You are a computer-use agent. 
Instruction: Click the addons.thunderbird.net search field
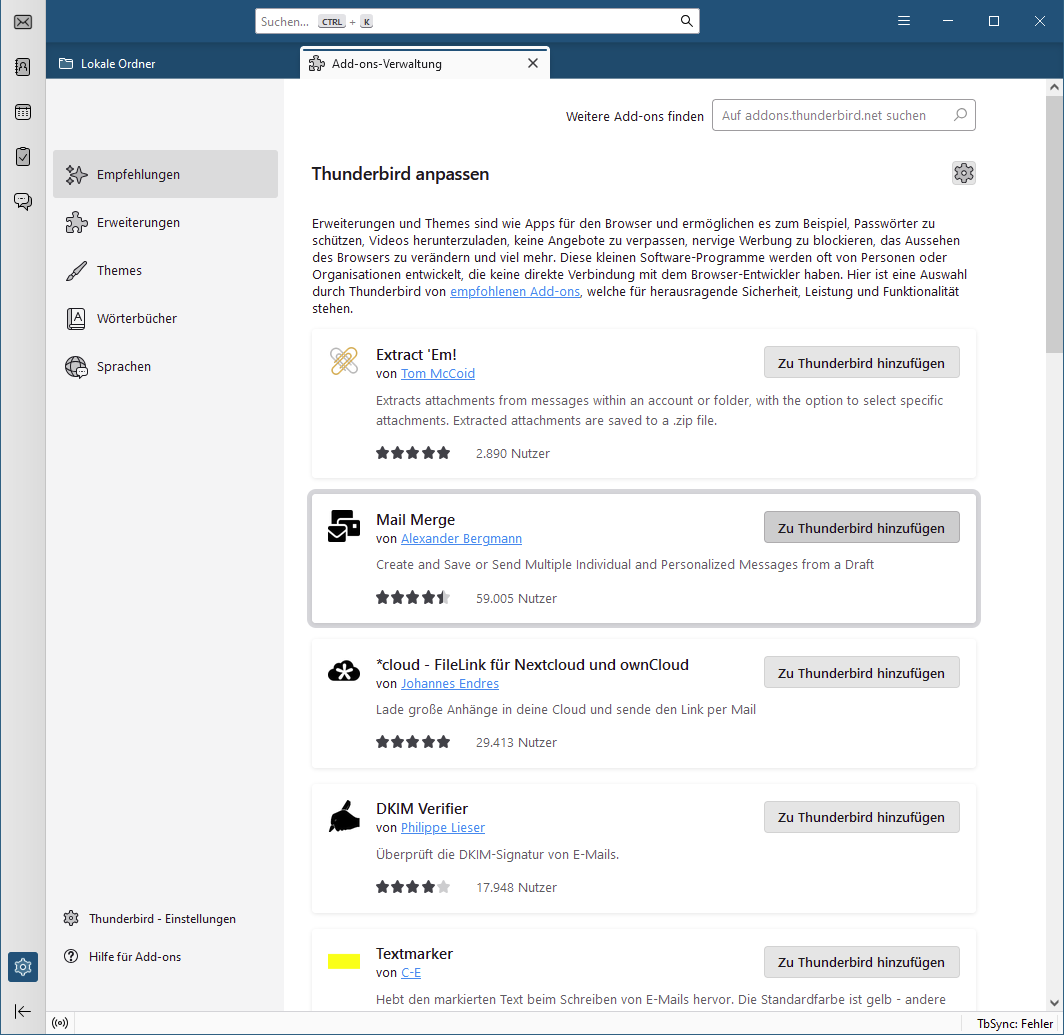coord(843,115)
